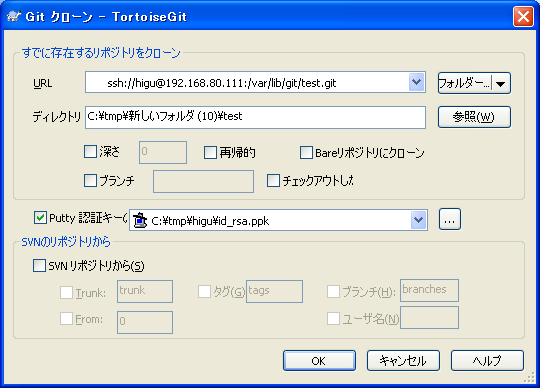This screenshot has height=388, width=540.
Task: Close the Git clone dialog
Action: point(523,17)
